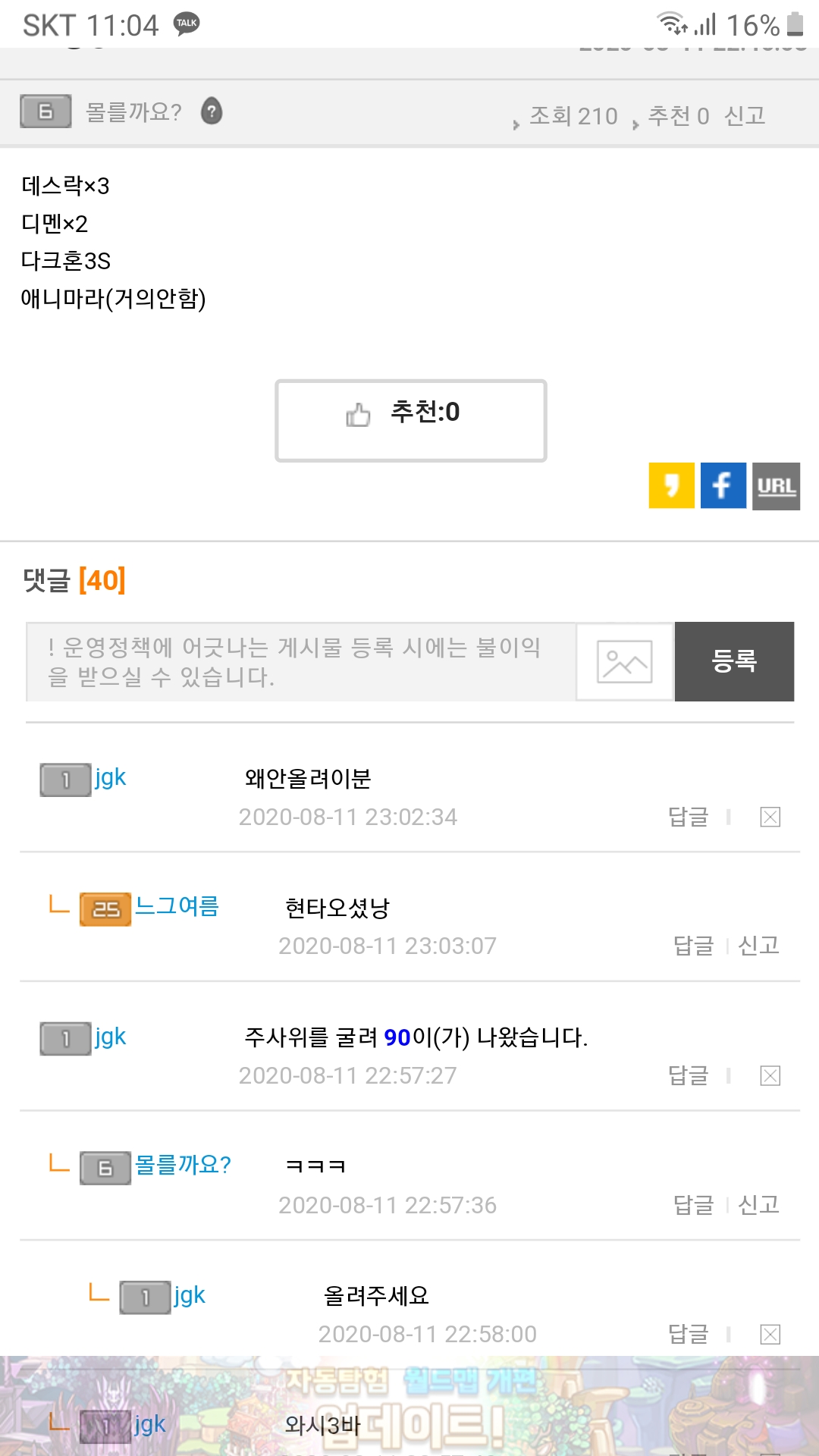Open 몰를까요? commenter profile link

tap(183, 1165)
